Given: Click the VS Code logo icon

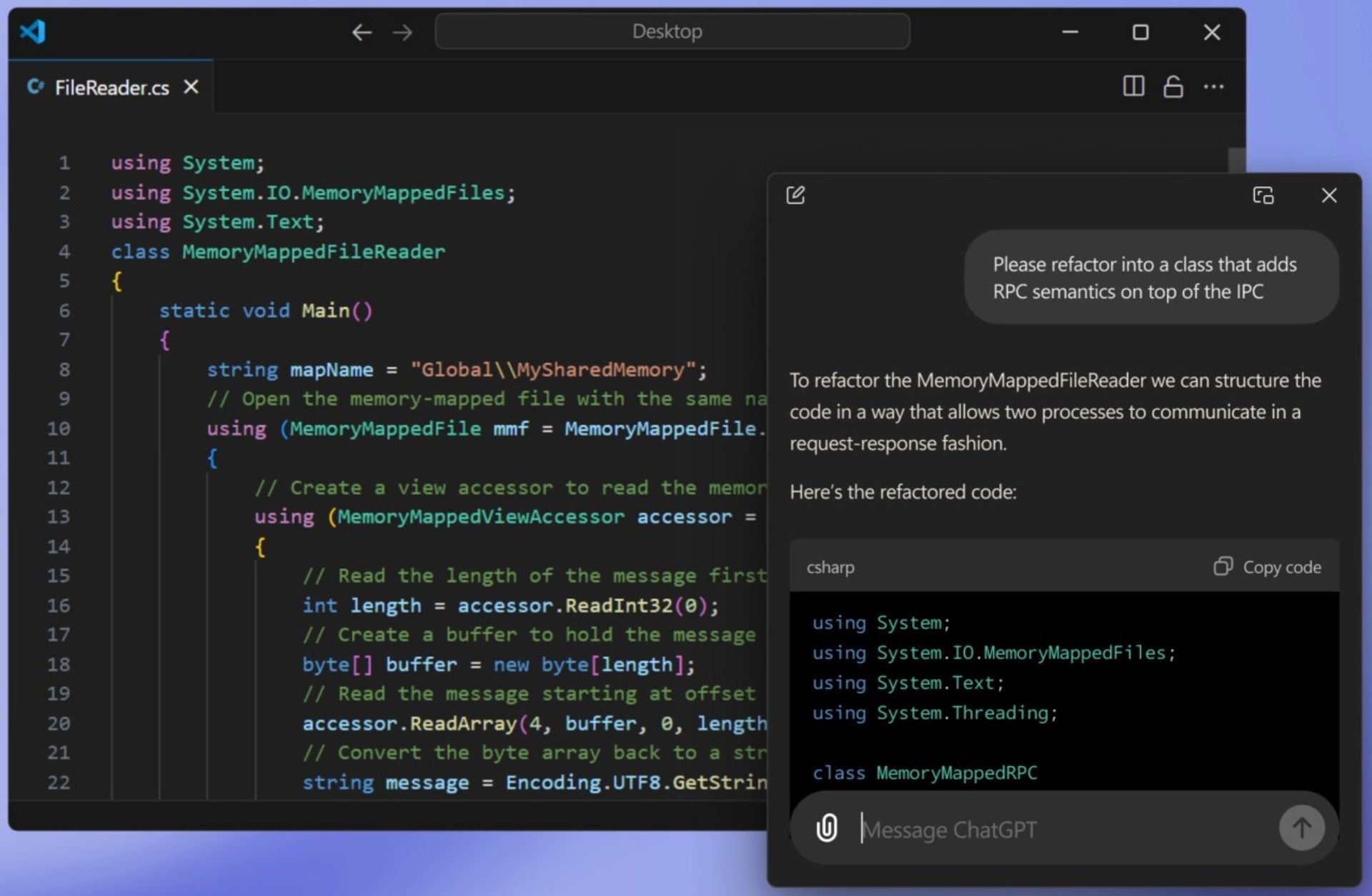Looking at the screenshot, I should point(33,31).
